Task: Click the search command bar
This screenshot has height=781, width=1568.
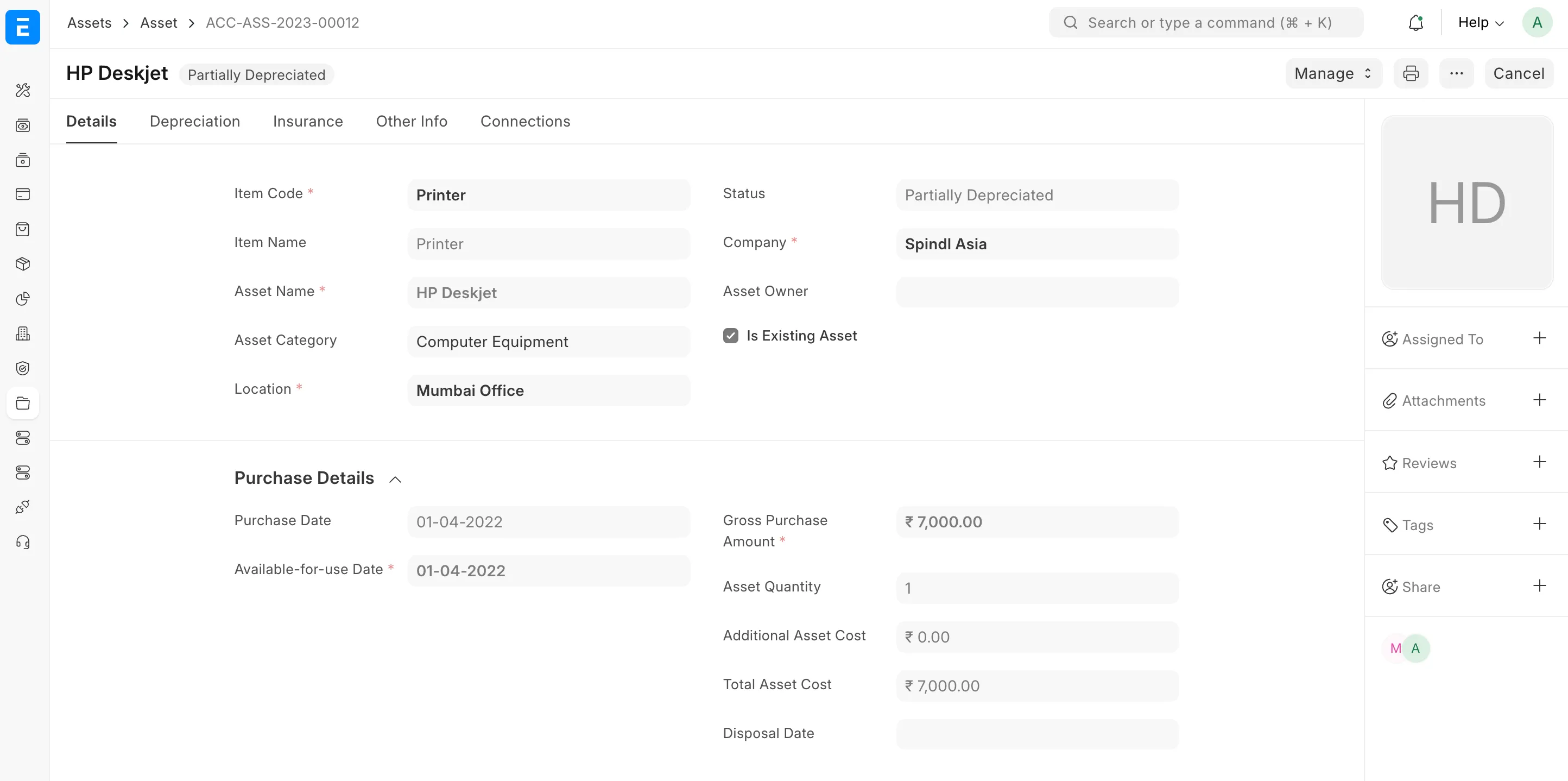Action: pos(1205,22)
